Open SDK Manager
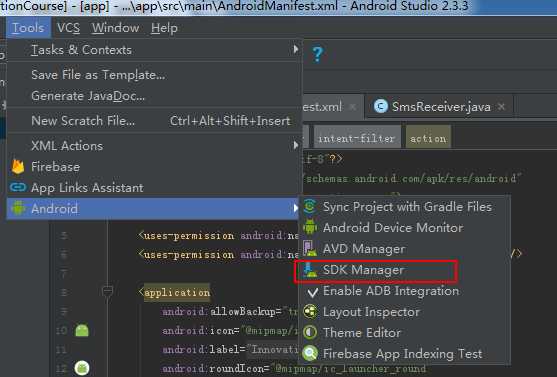Screen dimensions: 557x377 pyautogui.click(x=405, y=270)
